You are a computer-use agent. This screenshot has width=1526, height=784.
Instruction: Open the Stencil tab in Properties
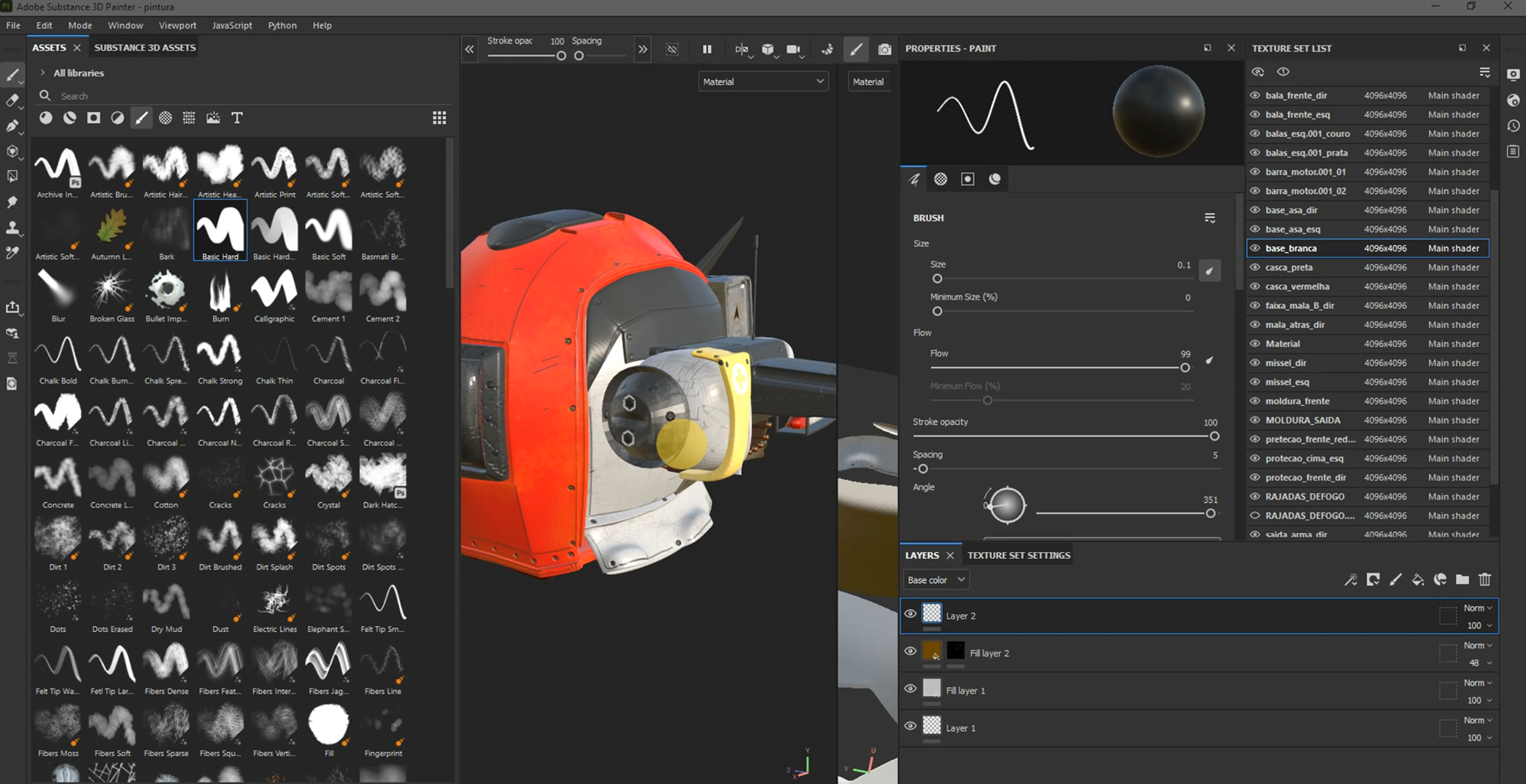(x=967, y=180)
